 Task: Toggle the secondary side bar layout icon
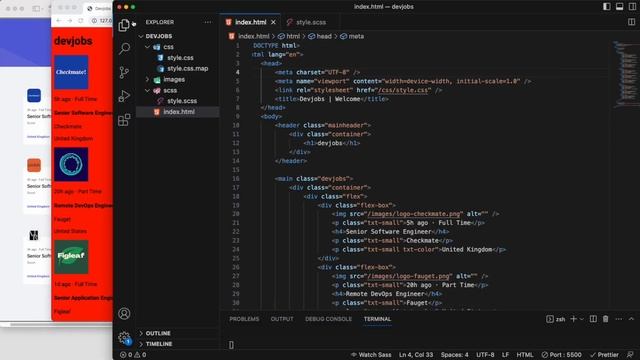click(632, 7)
